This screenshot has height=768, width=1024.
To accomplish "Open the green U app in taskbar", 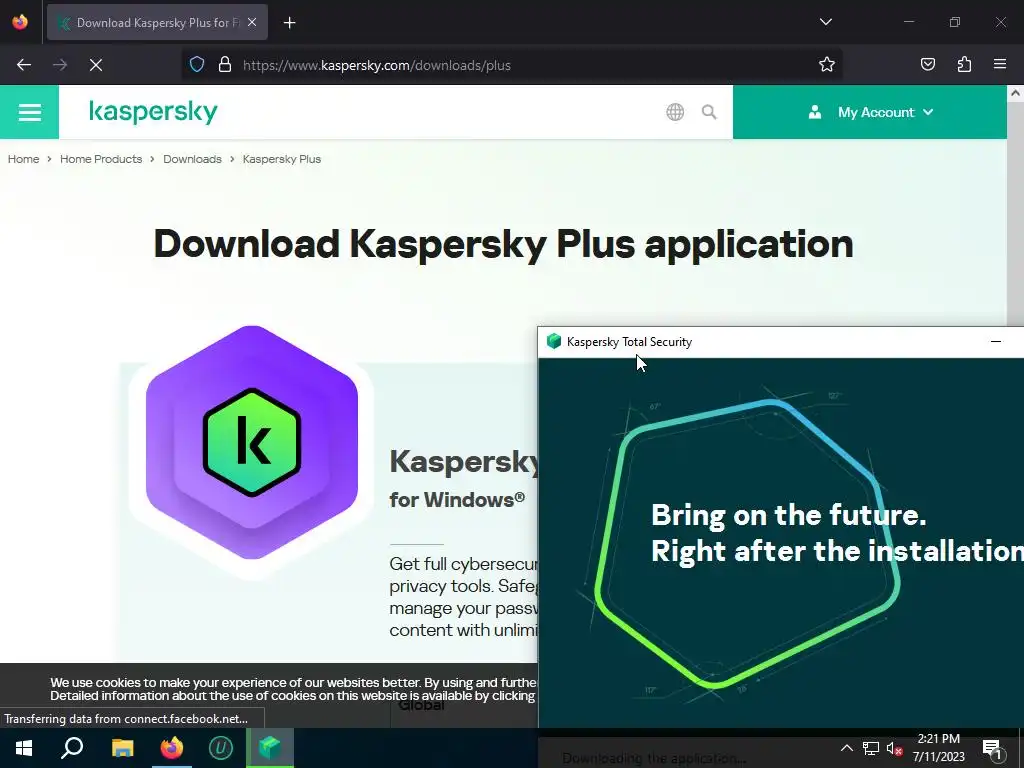I will tap(221, 748).
